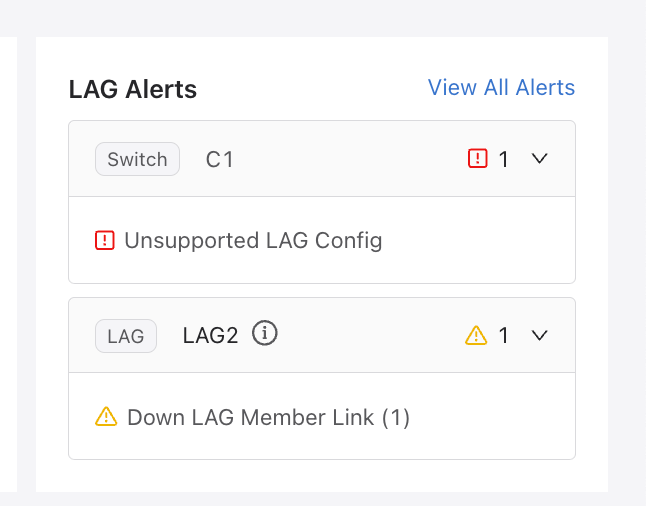Open the View All Alerts link
The height and width of the screenshot is (506, 646).
tap(501, 88)
